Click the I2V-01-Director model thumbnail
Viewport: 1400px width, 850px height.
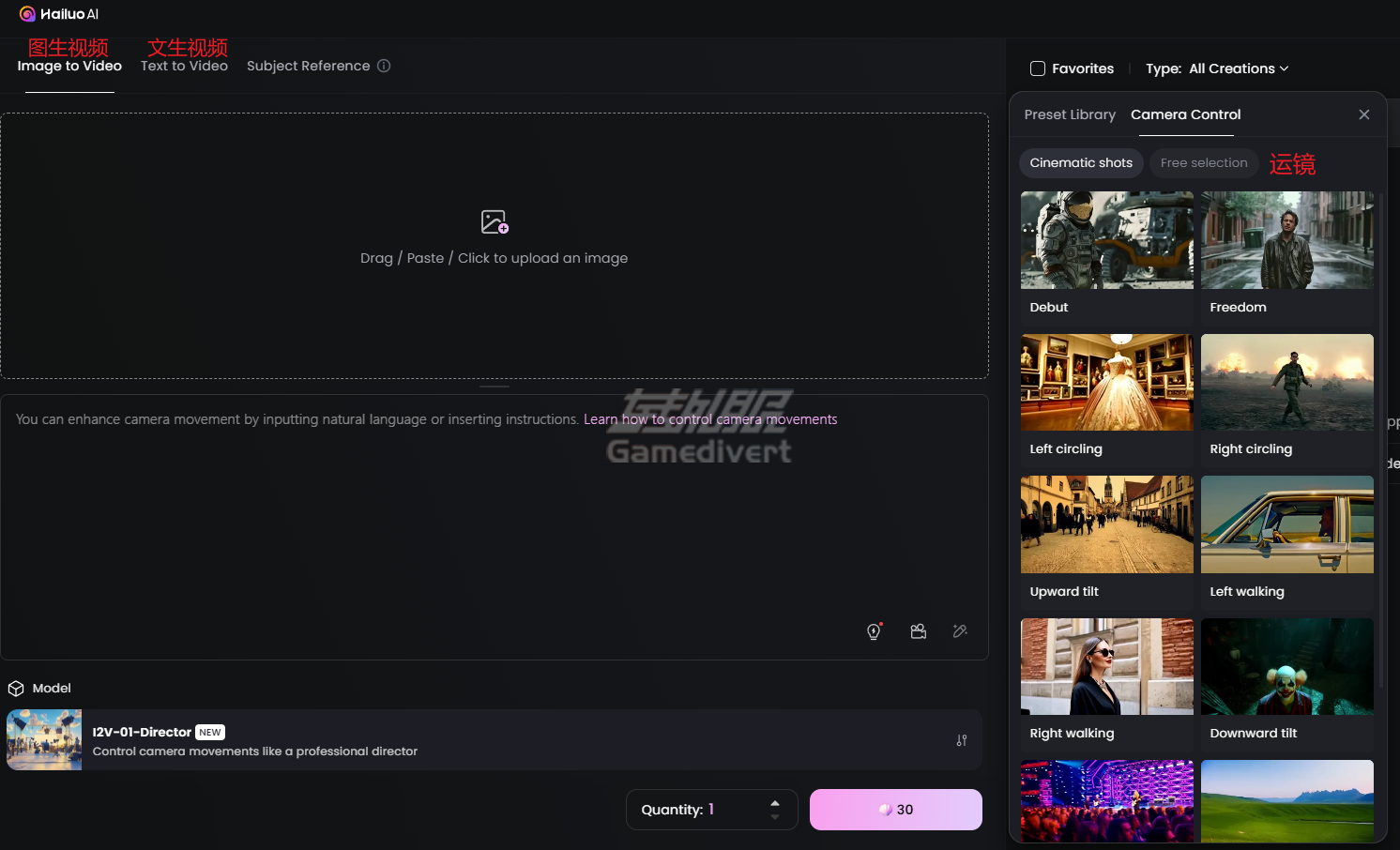click(44, 740)
